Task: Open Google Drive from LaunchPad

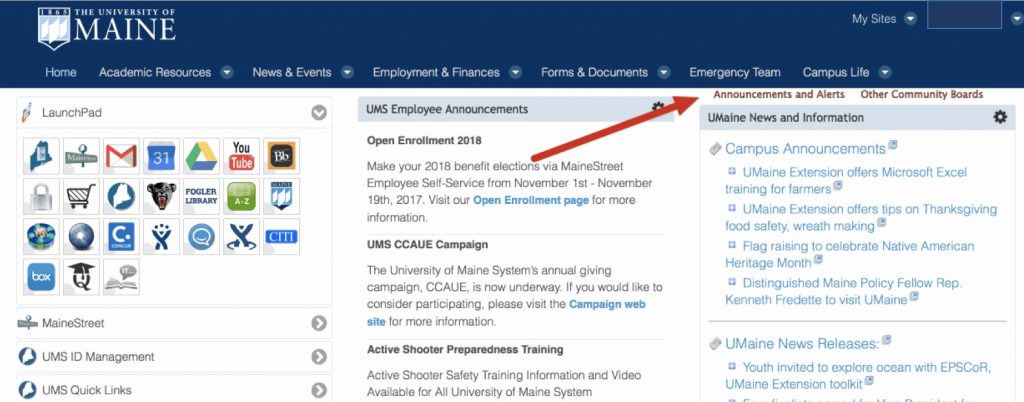Action: (x=201, y=156)
